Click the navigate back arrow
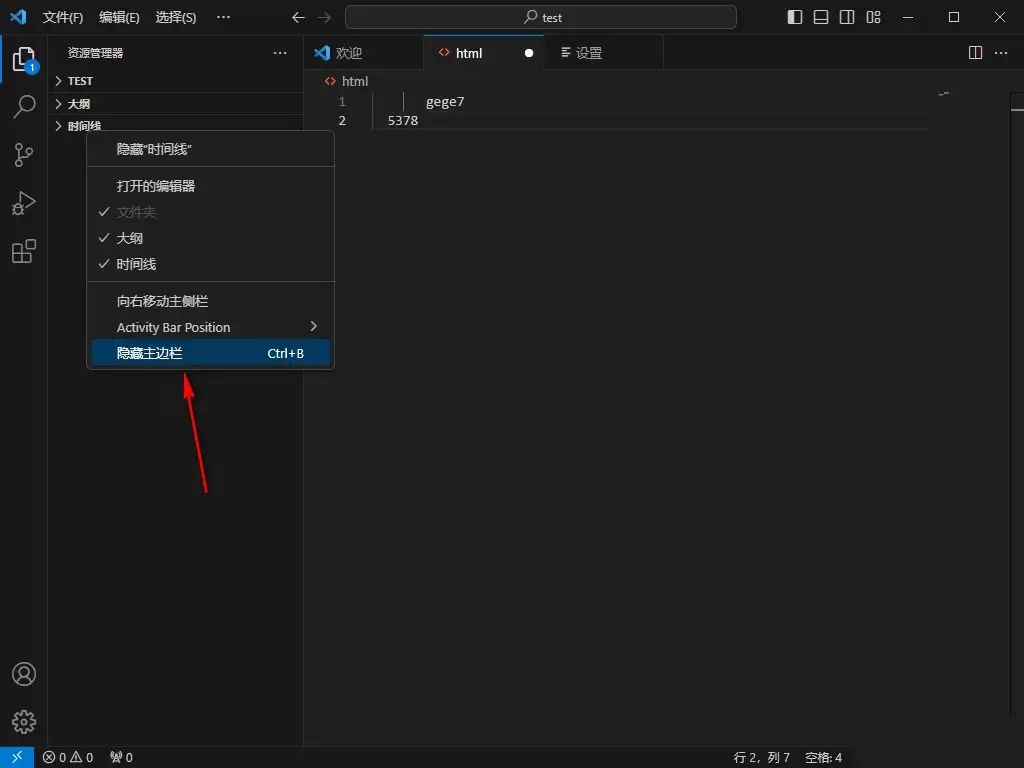Image resolution: width=1024 pixels, height=768 pixels. (x=297, y=17)
